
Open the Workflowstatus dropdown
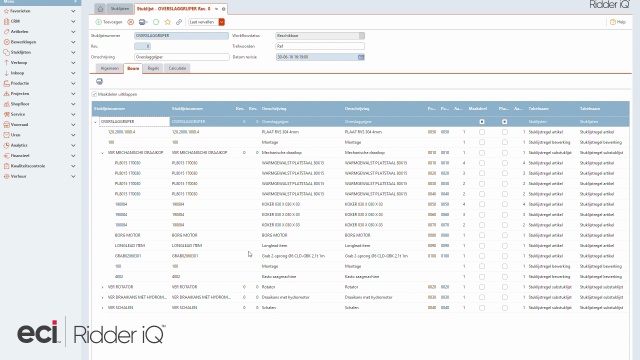pyautogui.click(x=362, y=36)
